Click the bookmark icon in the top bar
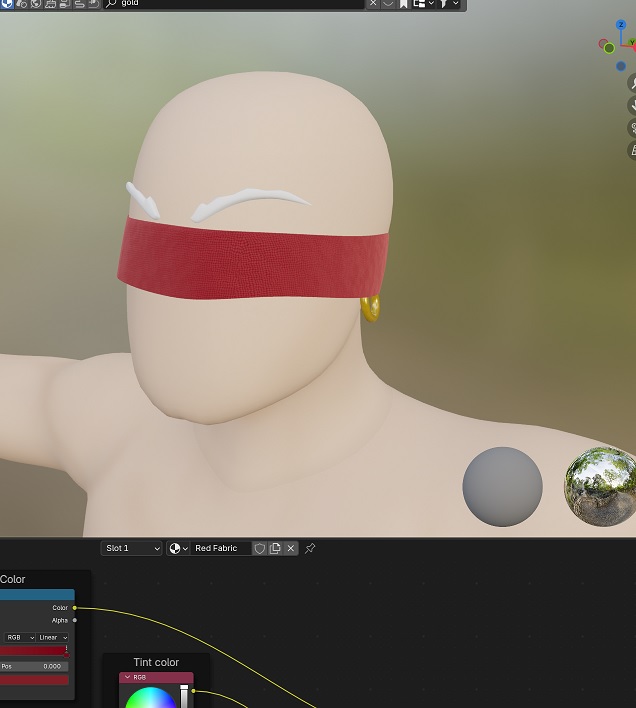This screenshot has height=708, width=636. (x=403, y=4)
